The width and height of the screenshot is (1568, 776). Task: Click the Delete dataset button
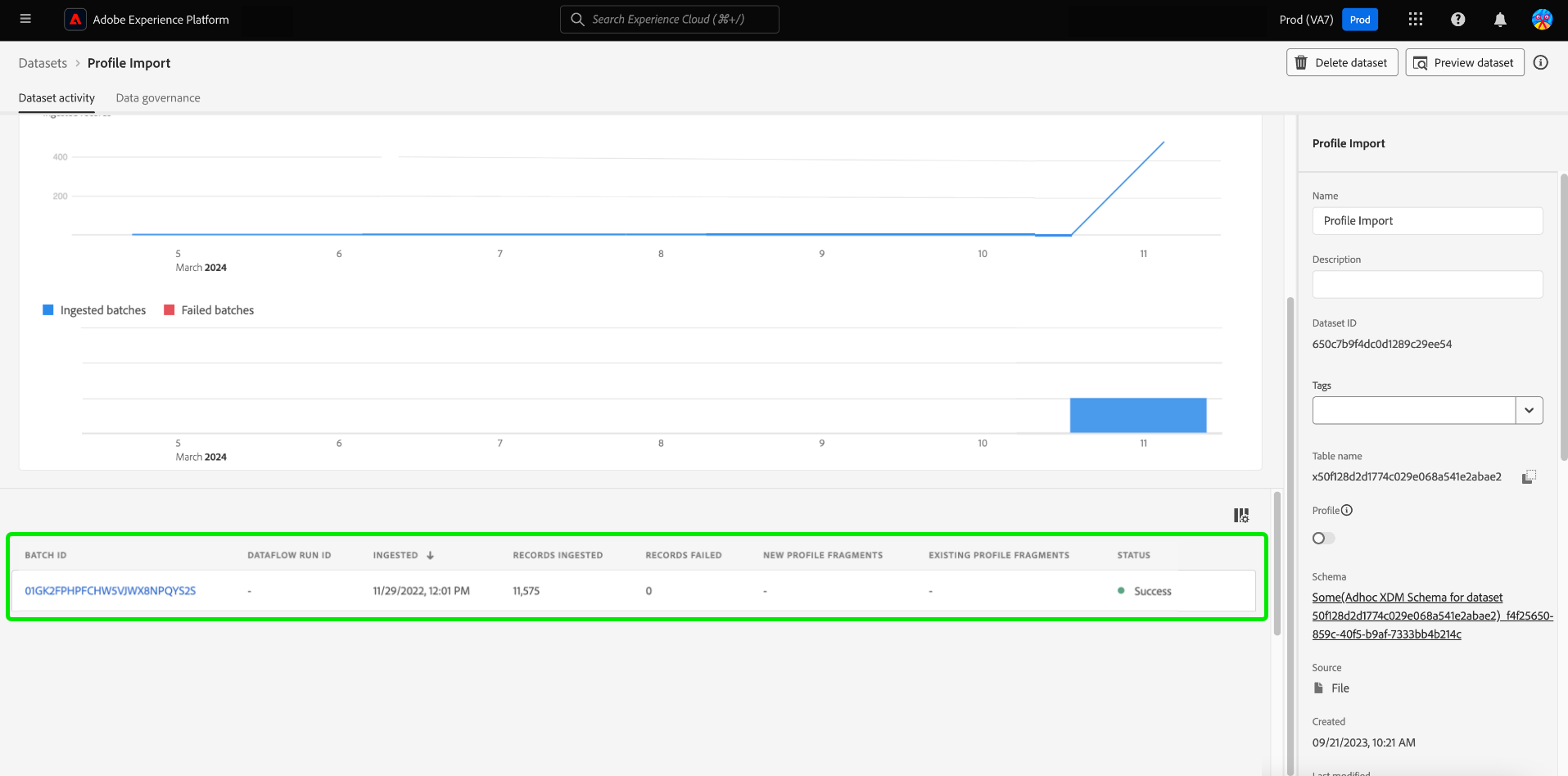(x=1342, y=63)
